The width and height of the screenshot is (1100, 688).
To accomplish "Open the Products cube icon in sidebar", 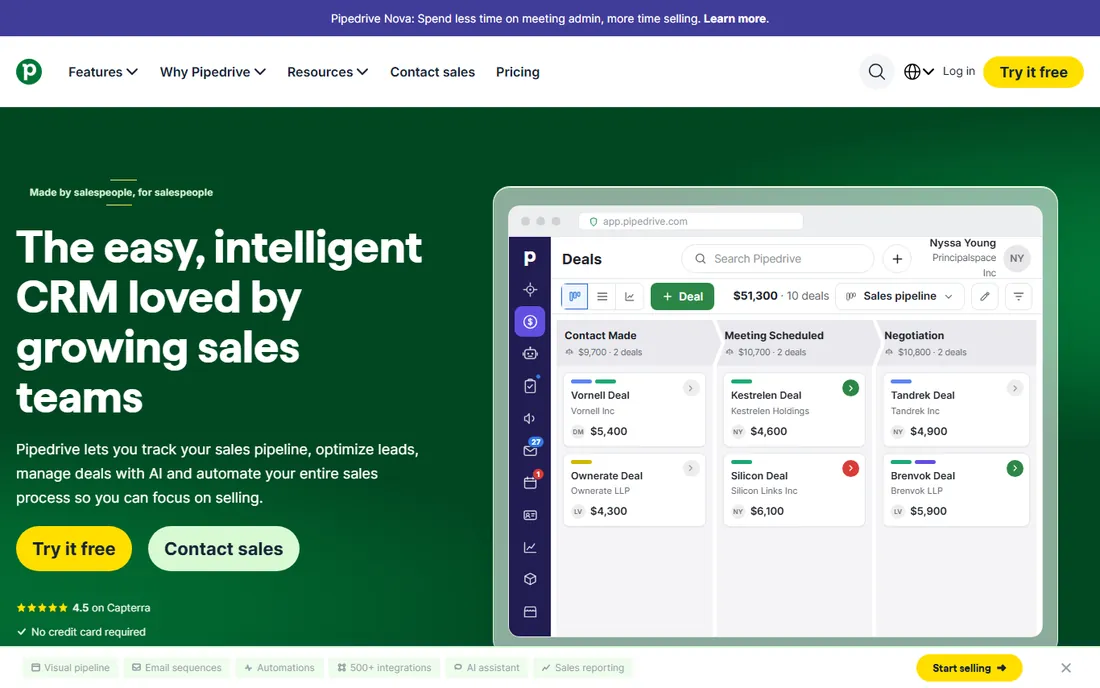I will (x=530, y=579).
